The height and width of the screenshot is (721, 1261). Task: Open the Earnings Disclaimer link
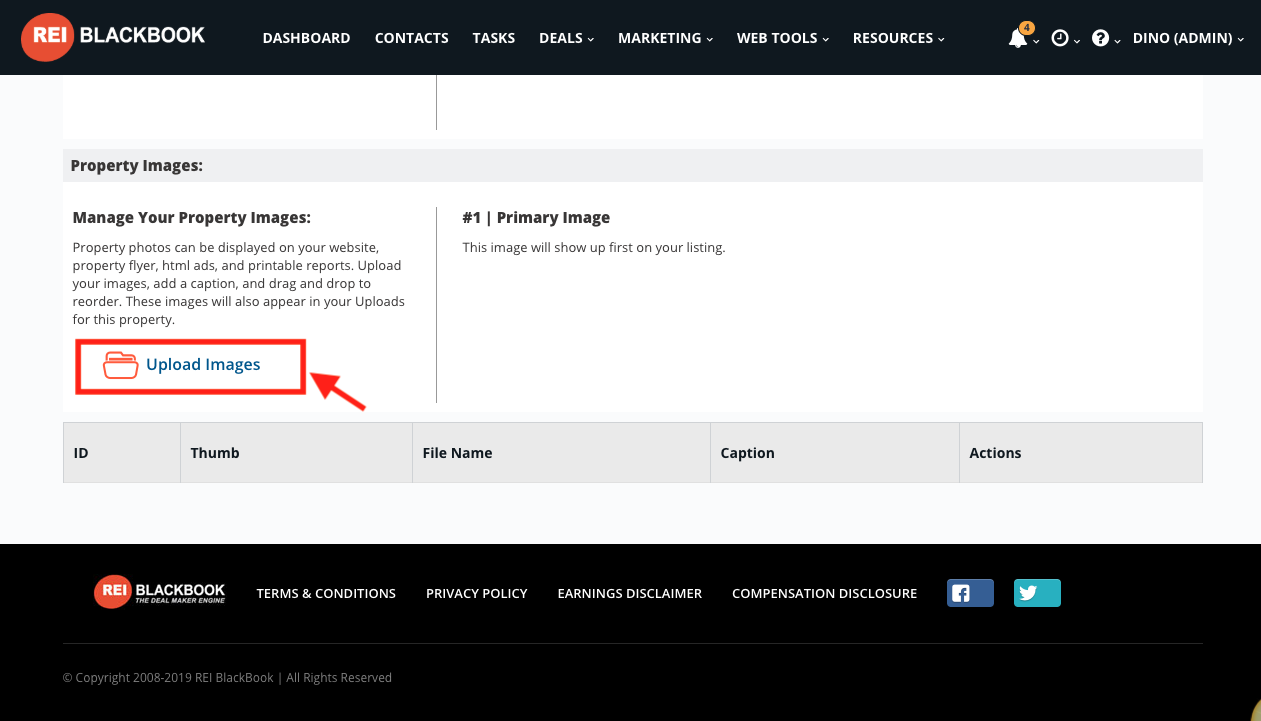click(x=630, y=593)
